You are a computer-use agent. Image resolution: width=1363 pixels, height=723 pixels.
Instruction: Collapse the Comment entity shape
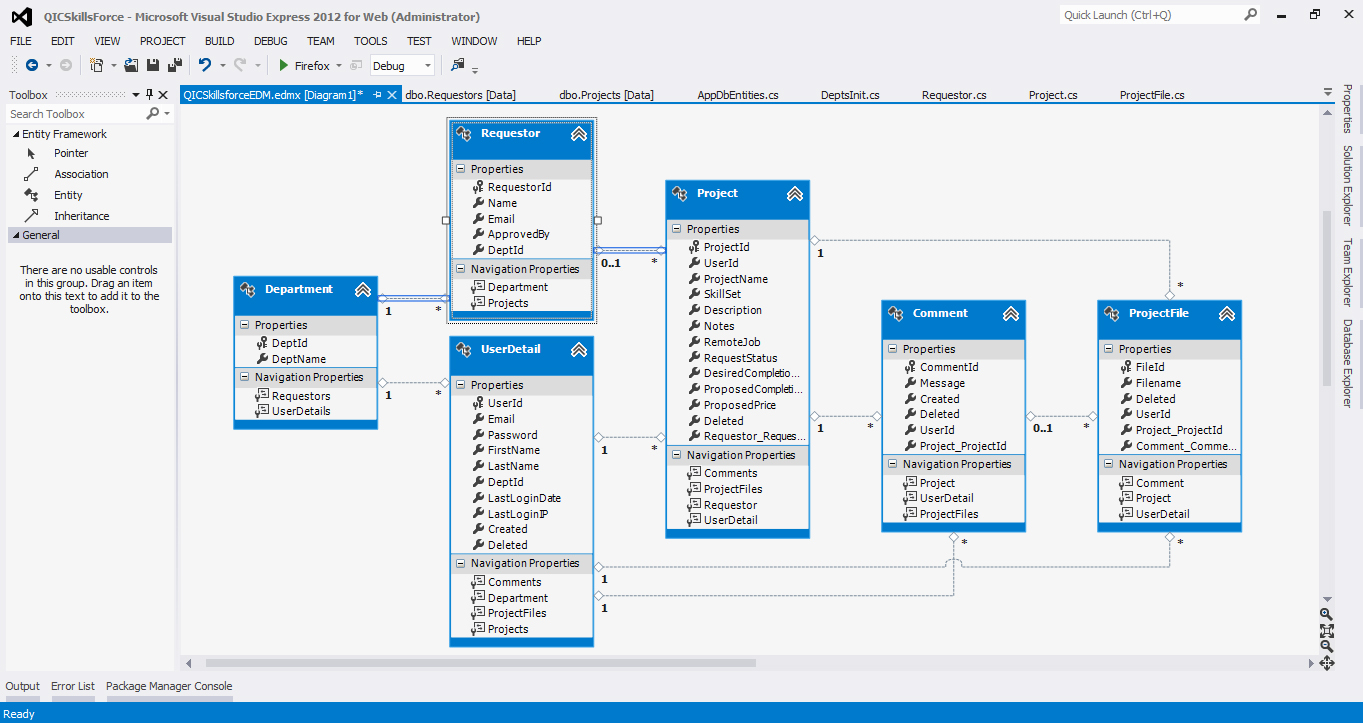(1010, 314)
